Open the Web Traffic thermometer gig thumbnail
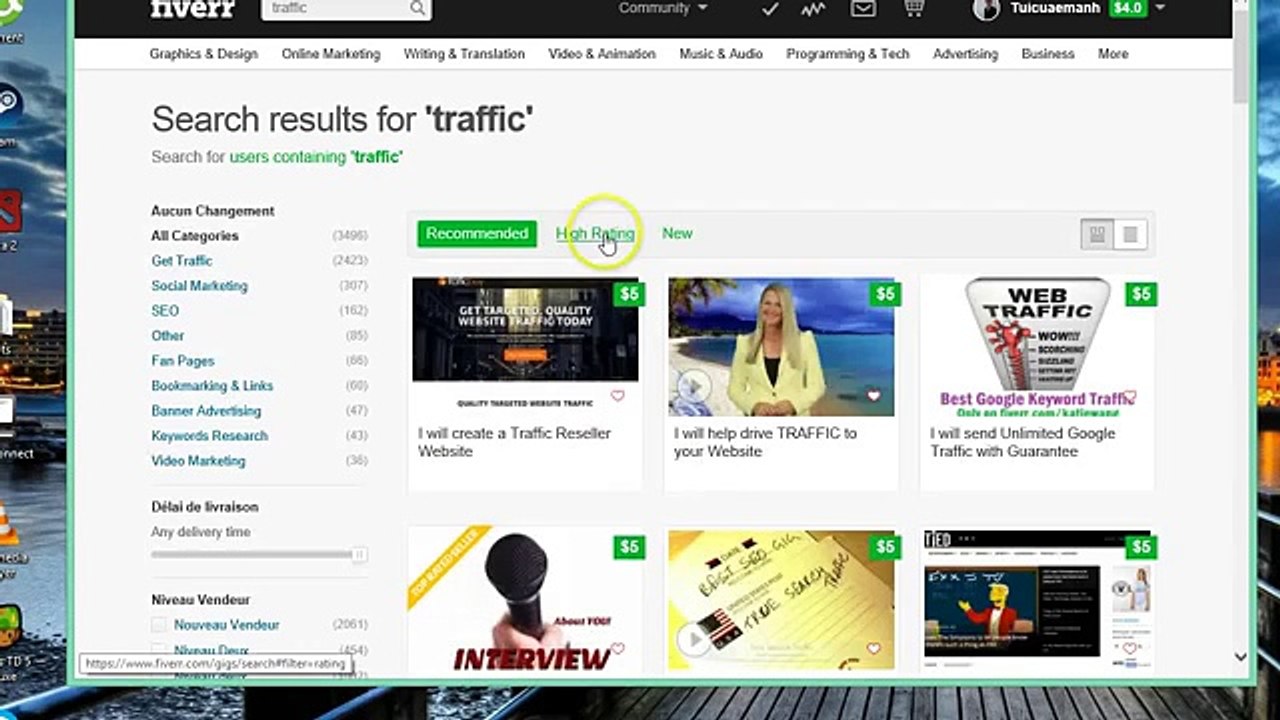The image size is (1280, 720). [1037, 346]
